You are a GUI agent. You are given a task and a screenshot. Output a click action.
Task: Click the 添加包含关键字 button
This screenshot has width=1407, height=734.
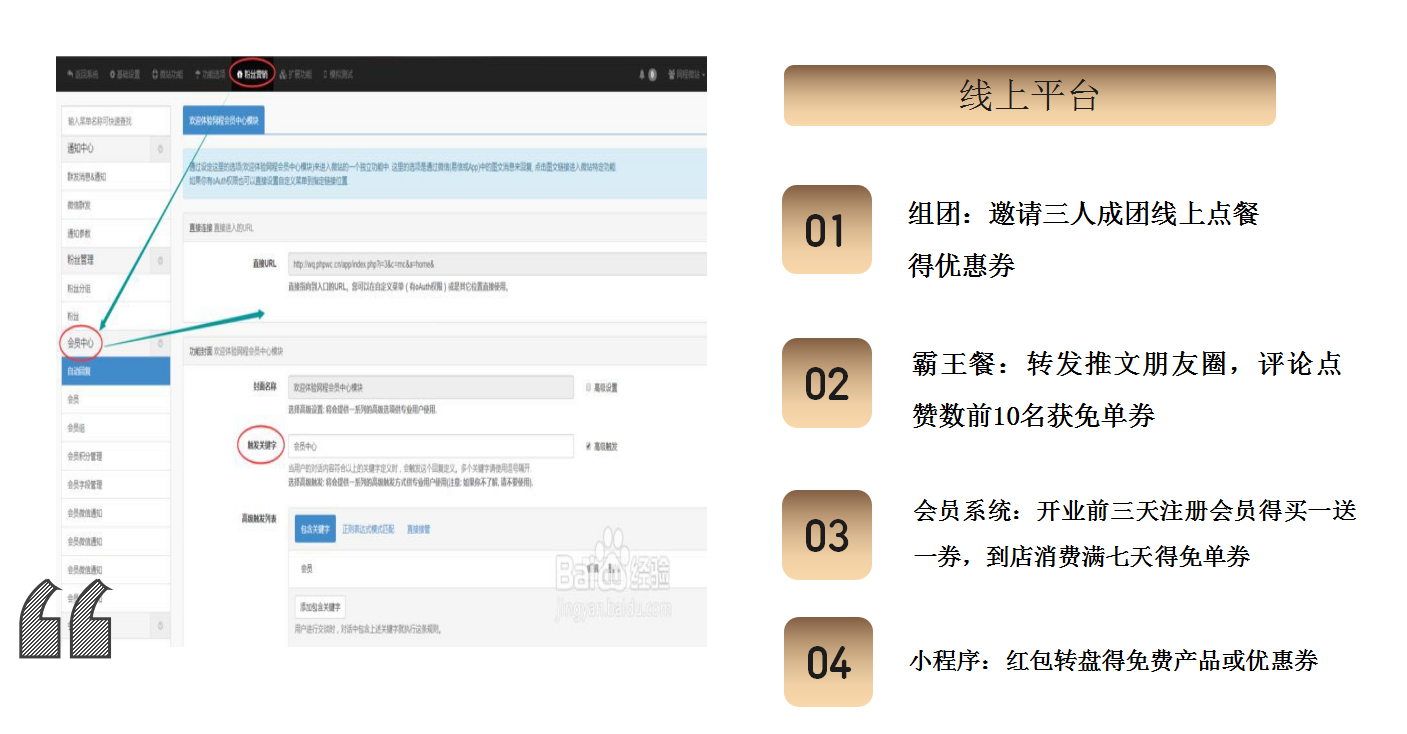point(320,607)
